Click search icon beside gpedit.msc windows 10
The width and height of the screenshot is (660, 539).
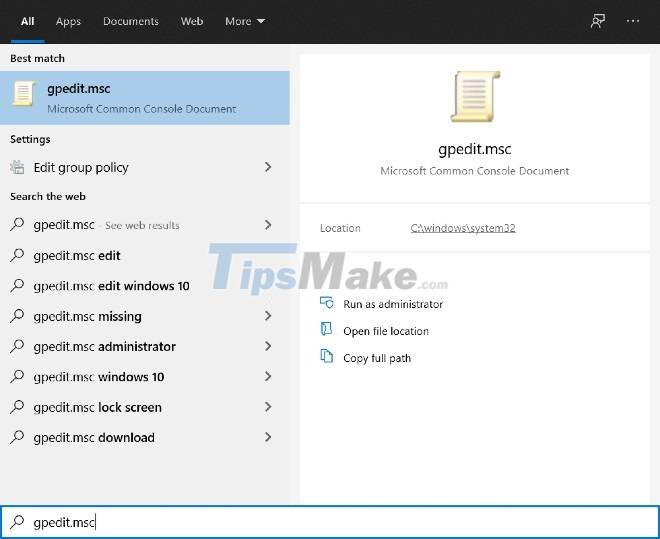point(17,376)
